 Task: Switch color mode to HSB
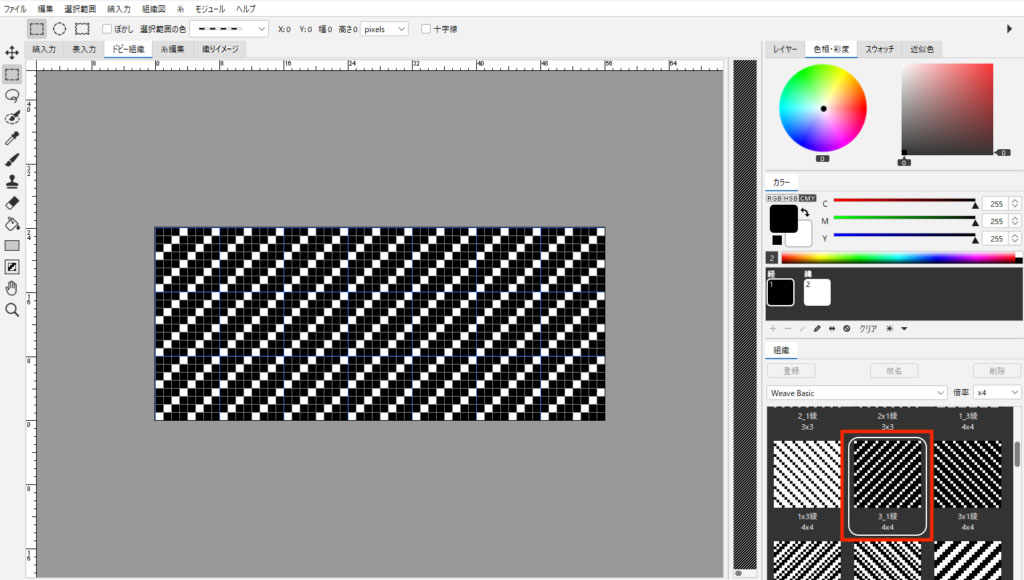[791, 198]
